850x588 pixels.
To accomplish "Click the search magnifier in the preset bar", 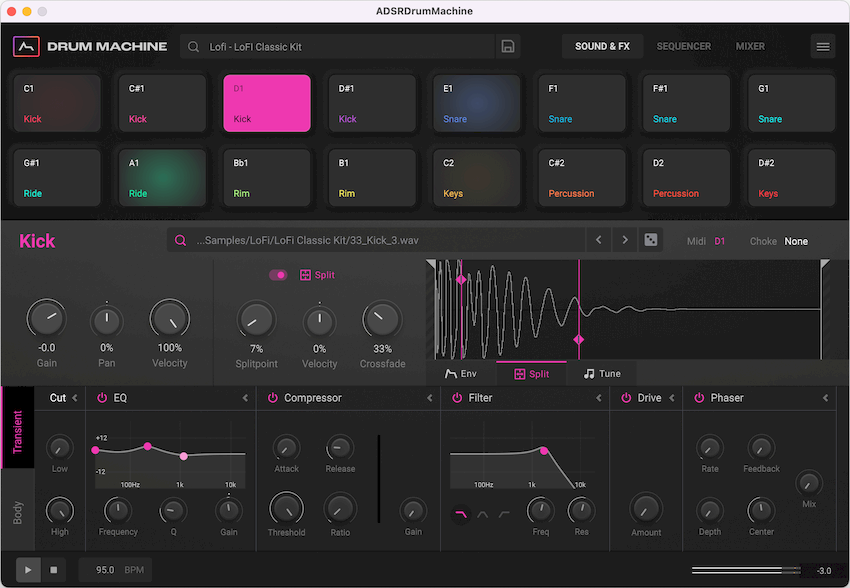I will [x=191, y=46].
